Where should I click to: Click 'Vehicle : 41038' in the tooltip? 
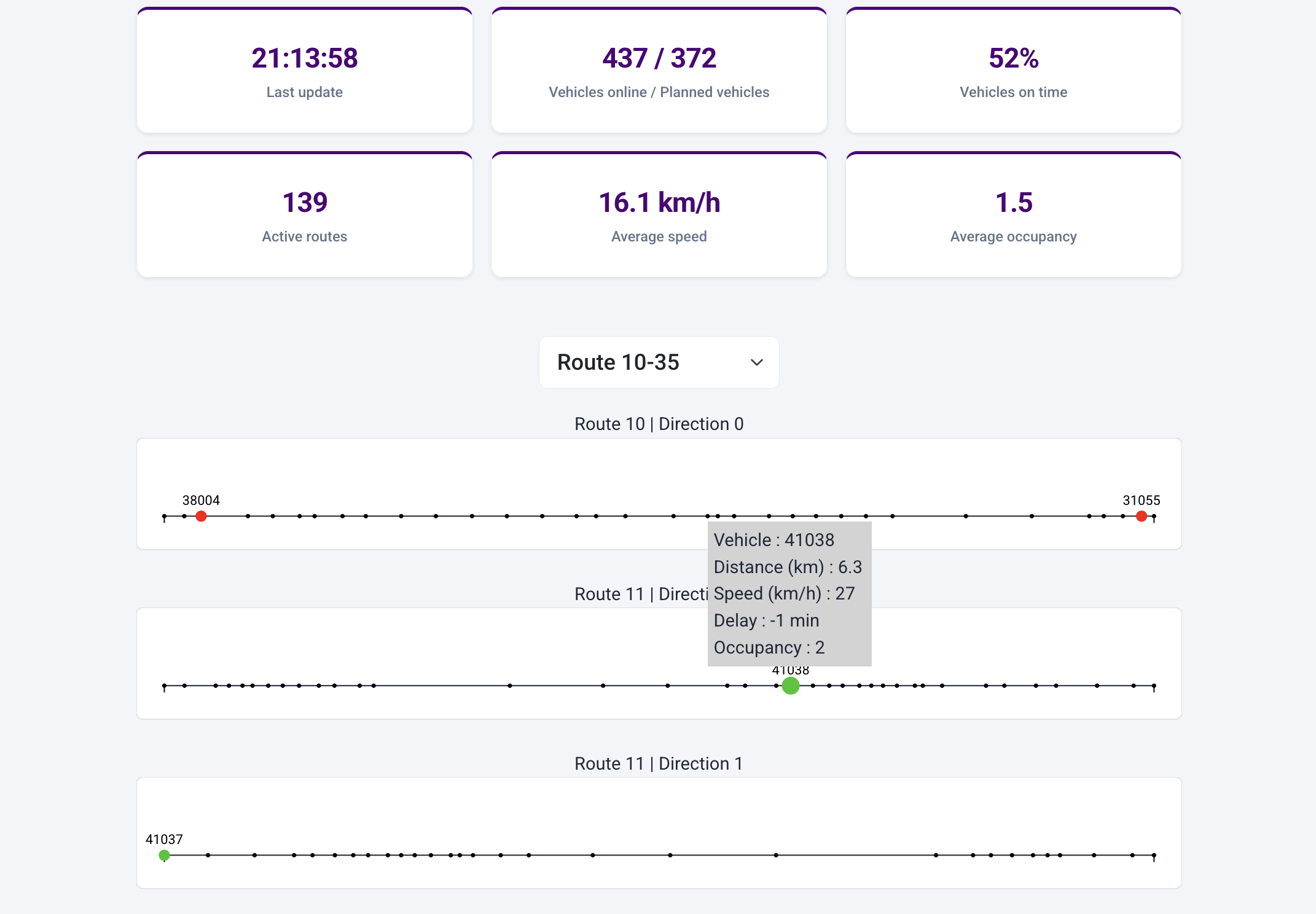(x=774, y=540)
